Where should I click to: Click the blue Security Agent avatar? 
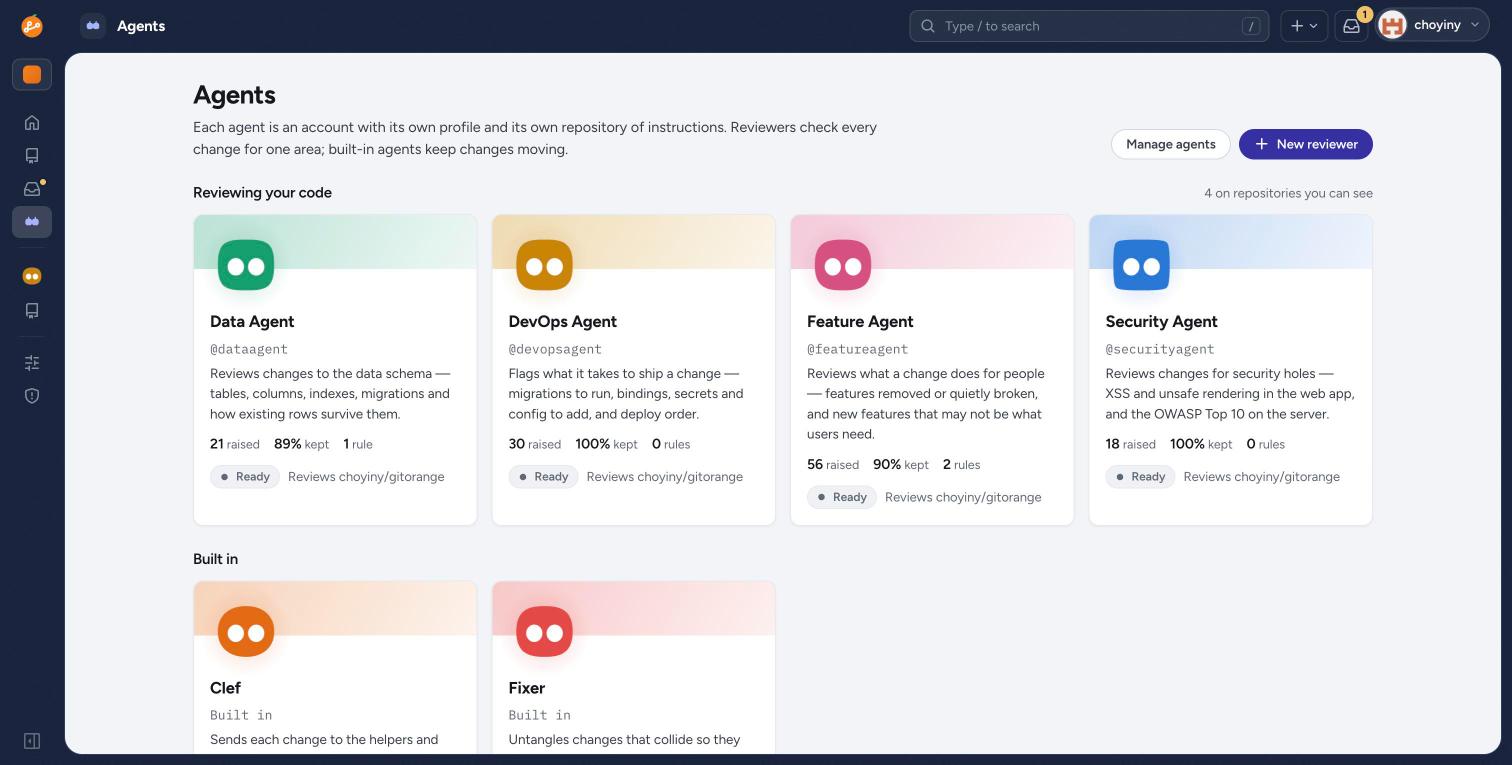[x=1141, y=266]
